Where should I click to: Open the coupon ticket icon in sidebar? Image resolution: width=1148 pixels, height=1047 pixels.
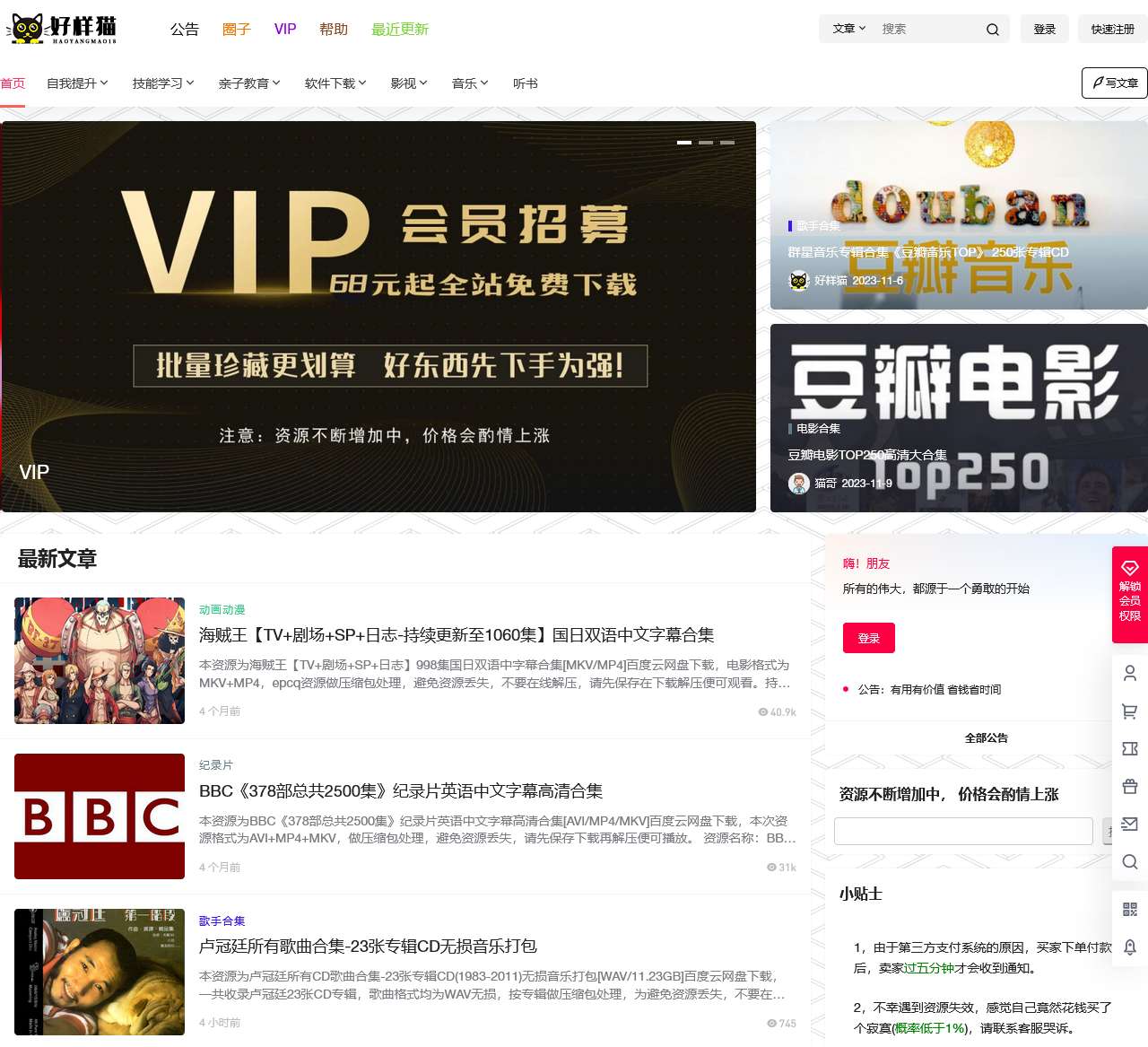click(1130, 748)
